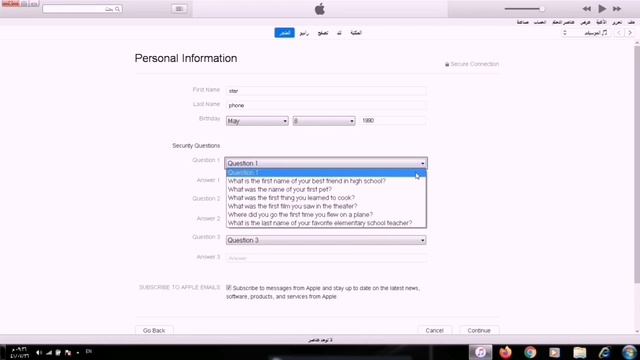
Task: Select the highlighted blue Store tab
Action: coord(284,33)
